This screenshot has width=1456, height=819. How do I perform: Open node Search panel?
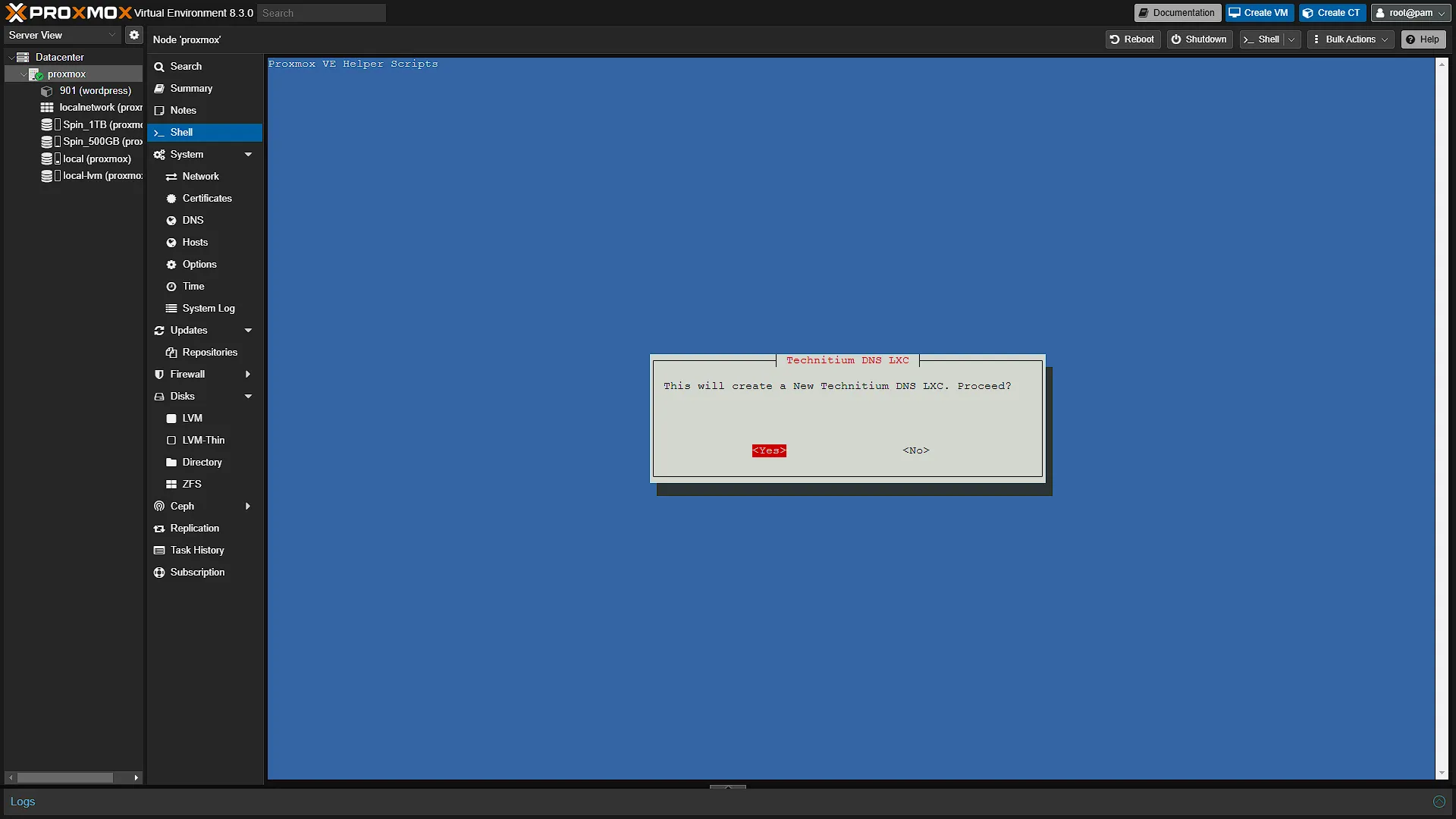(205, 67)
